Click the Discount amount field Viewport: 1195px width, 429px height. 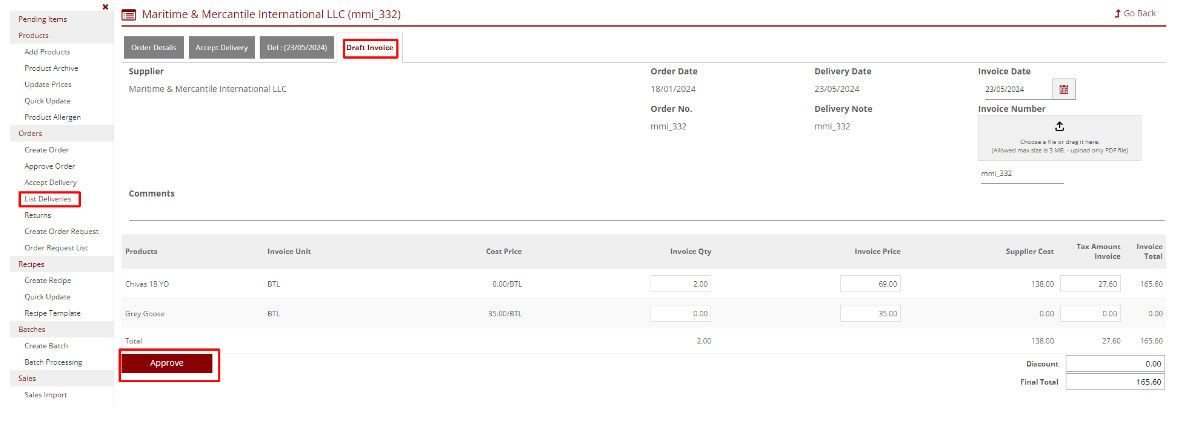[1115, 364]
